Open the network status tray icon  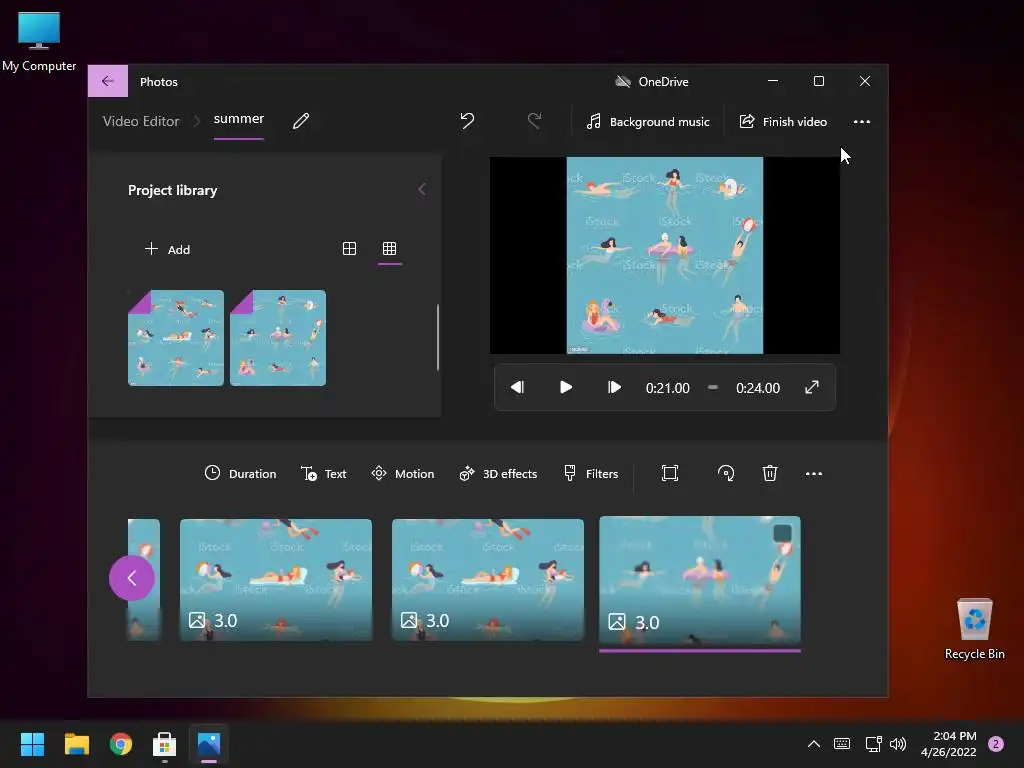click(x=873, y=744)
